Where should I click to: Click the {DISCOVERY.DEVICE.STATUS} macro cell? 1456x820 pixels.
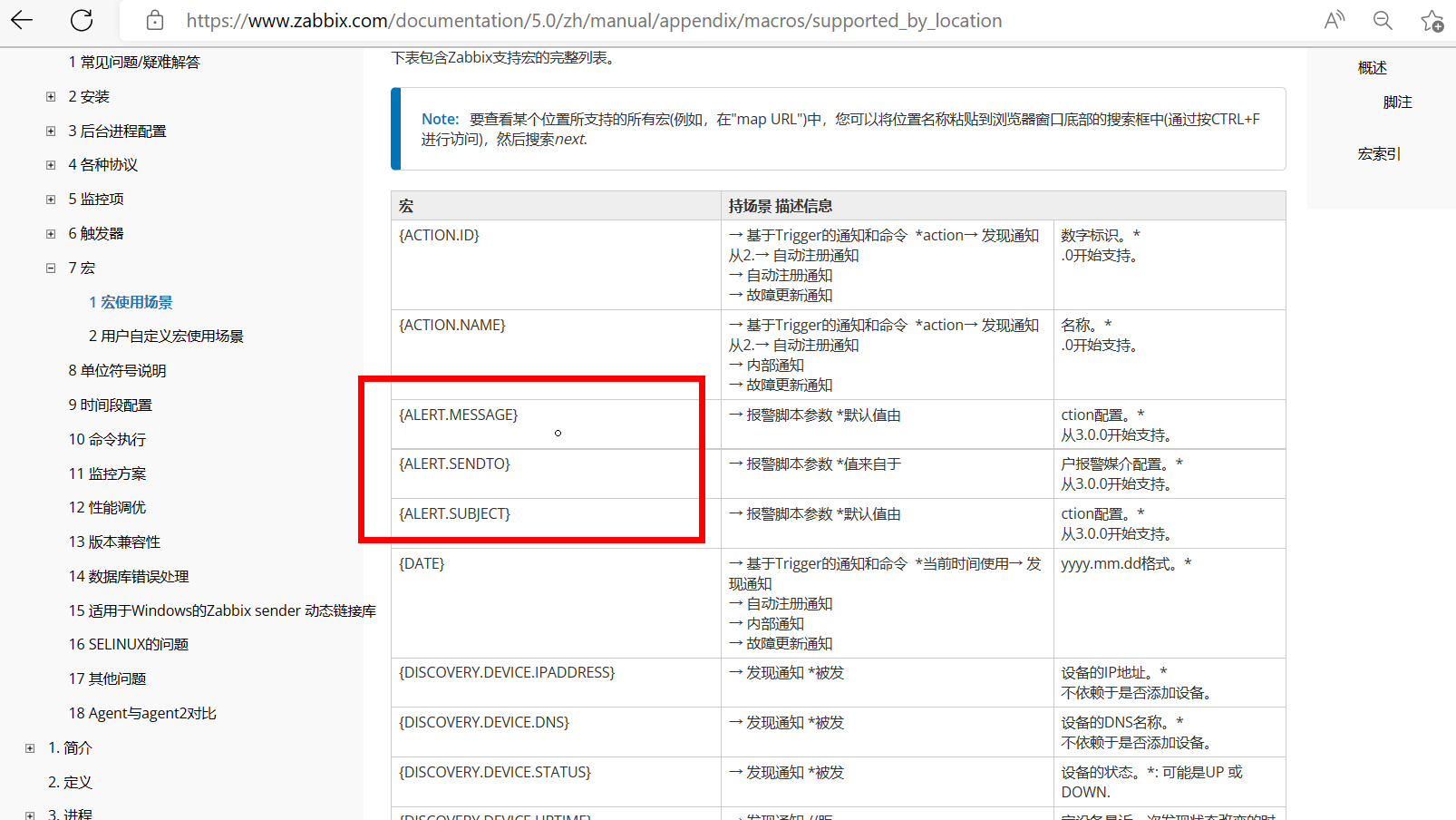(556, 782)
